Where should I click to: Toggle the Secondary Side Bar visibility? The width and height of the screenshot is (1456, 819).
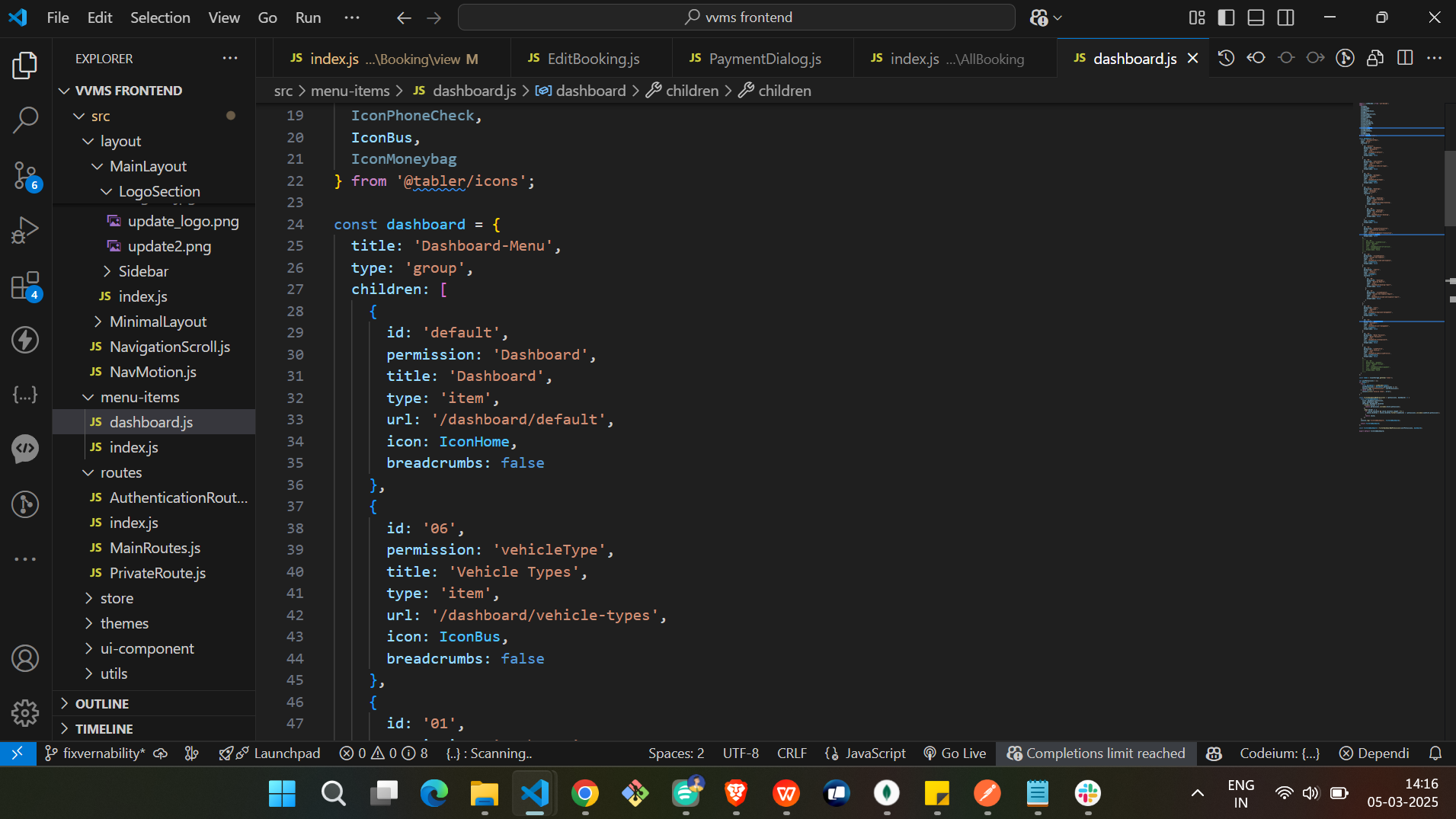click(1285, 18)
